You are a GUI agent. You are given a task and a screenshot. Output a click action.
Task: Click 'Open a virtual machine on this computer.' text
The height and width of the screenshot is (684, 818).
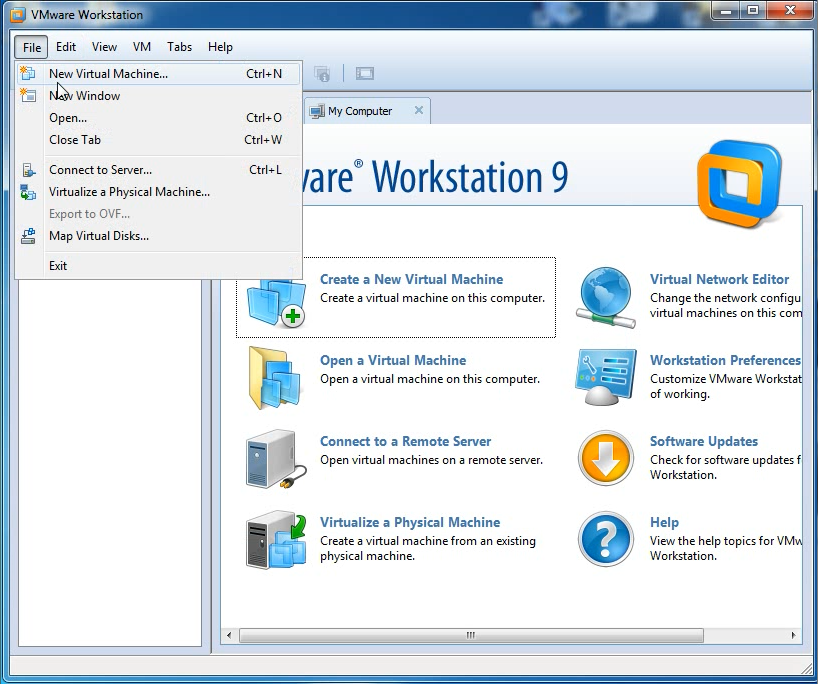coord(430,379)
